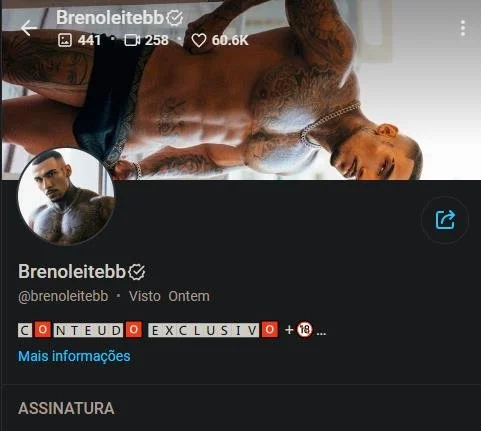Click the photos count image icon
Screen dimensions: 481x431
pos(65,40)
